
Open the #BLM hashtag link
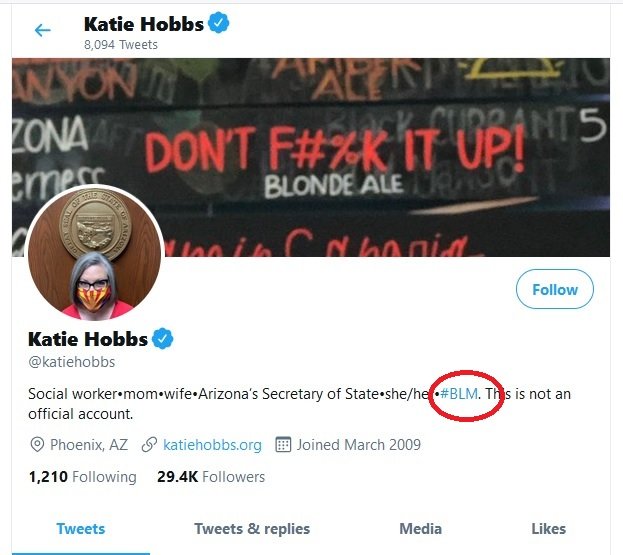(459, 393)
